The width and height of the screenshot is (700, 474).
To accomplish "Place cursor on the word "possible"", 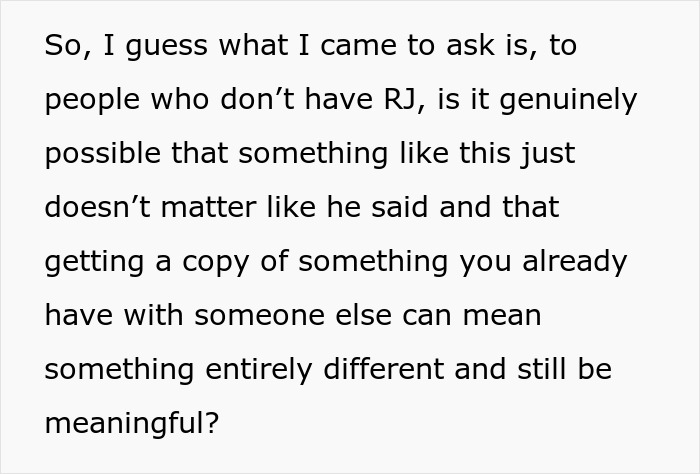I will tap(103, 155).
